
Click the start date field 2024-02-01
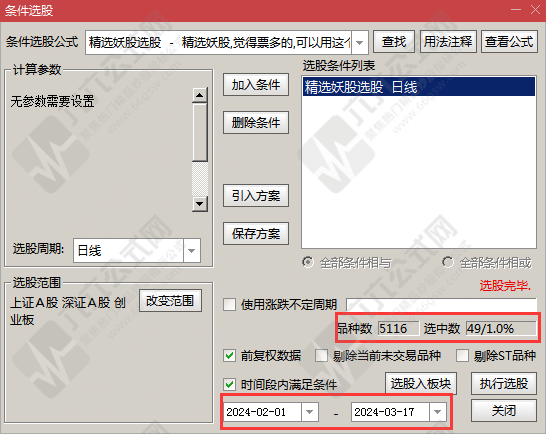coord(263,412)
